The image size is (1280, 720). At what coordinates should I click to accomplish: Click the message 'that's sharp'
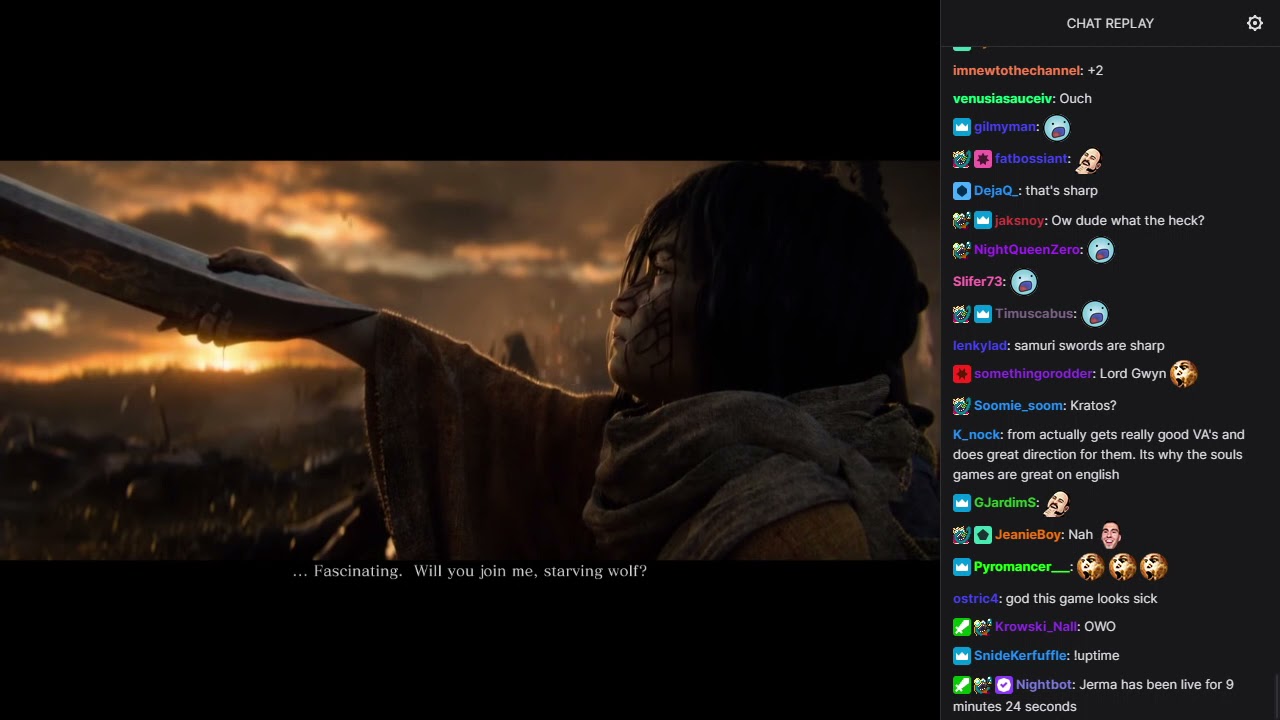pyautogui.click(x=1061, y=191)
